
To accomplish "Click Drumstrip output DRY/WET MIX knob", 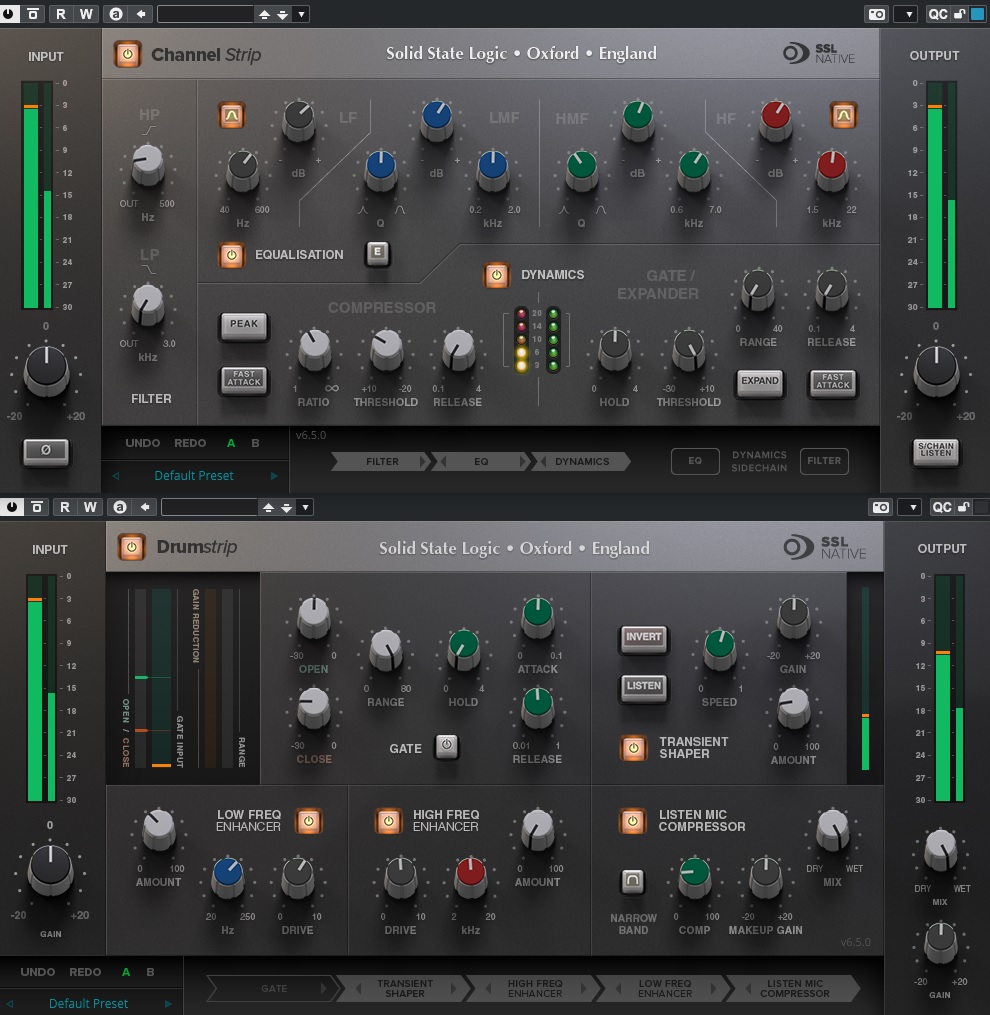I will pyautogui.click(x=940, y=849).
